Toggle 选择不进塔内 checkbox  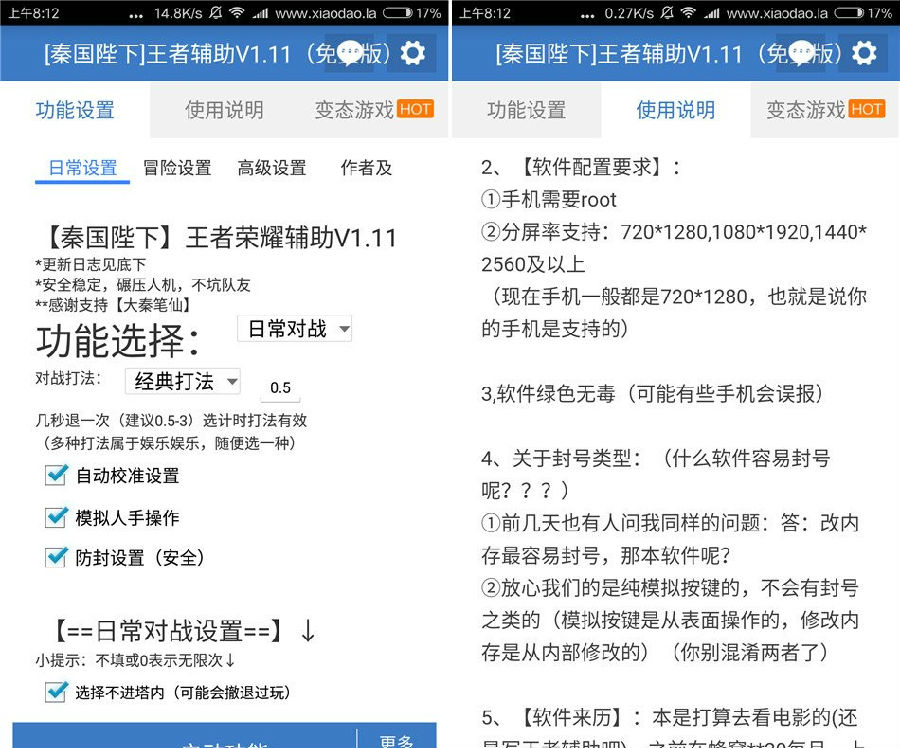[x=56, y=691]
